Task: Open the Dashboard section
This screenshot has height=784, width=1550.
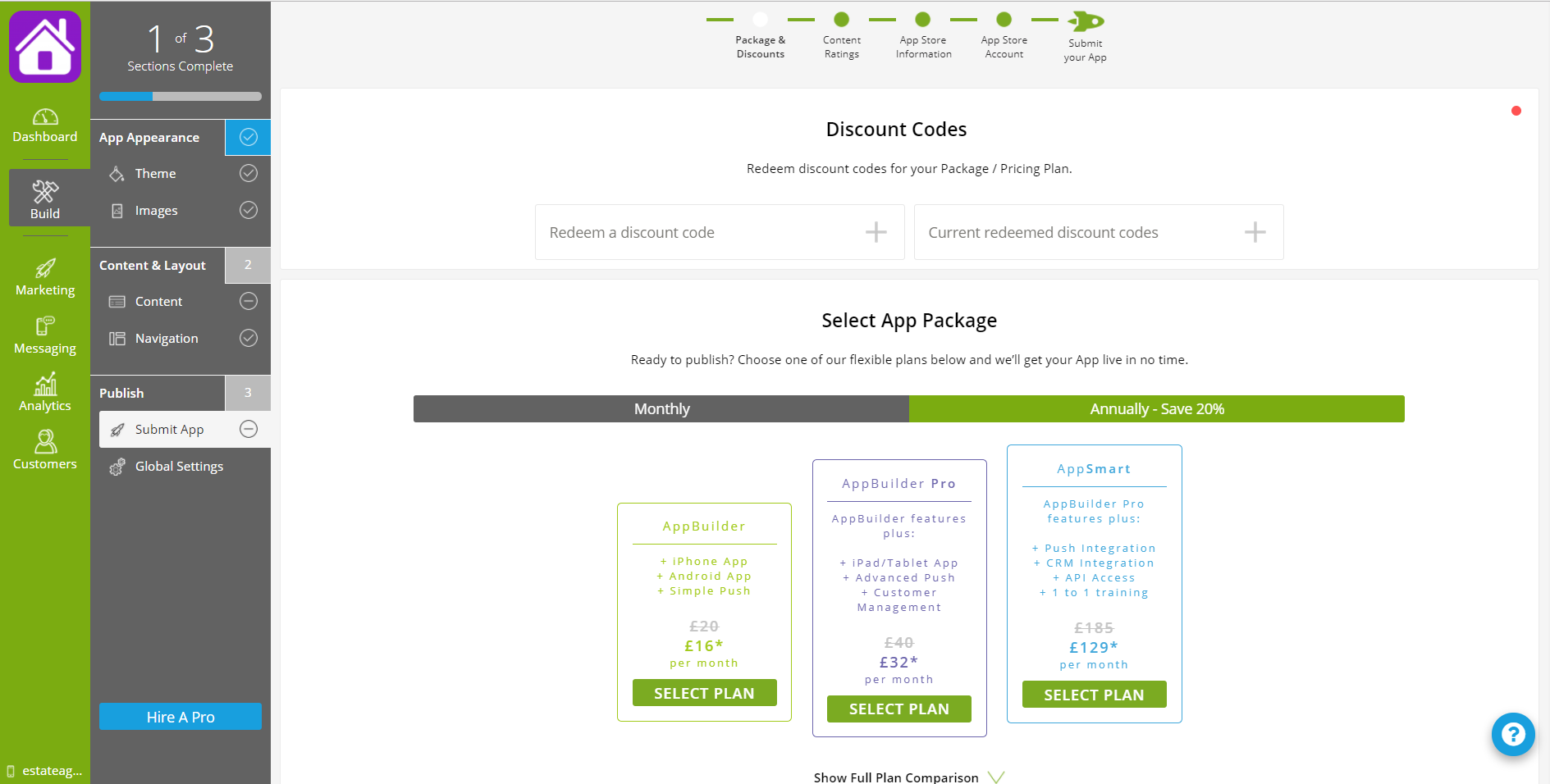Action: [45, 126]
